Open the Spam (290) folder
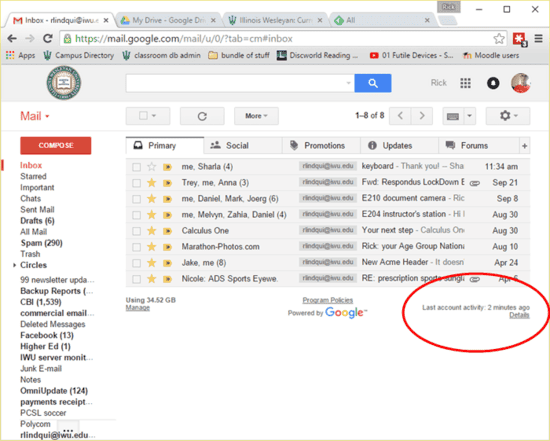Image resolution: width=550 pixels, height=441 pixels. coord(41,243)
